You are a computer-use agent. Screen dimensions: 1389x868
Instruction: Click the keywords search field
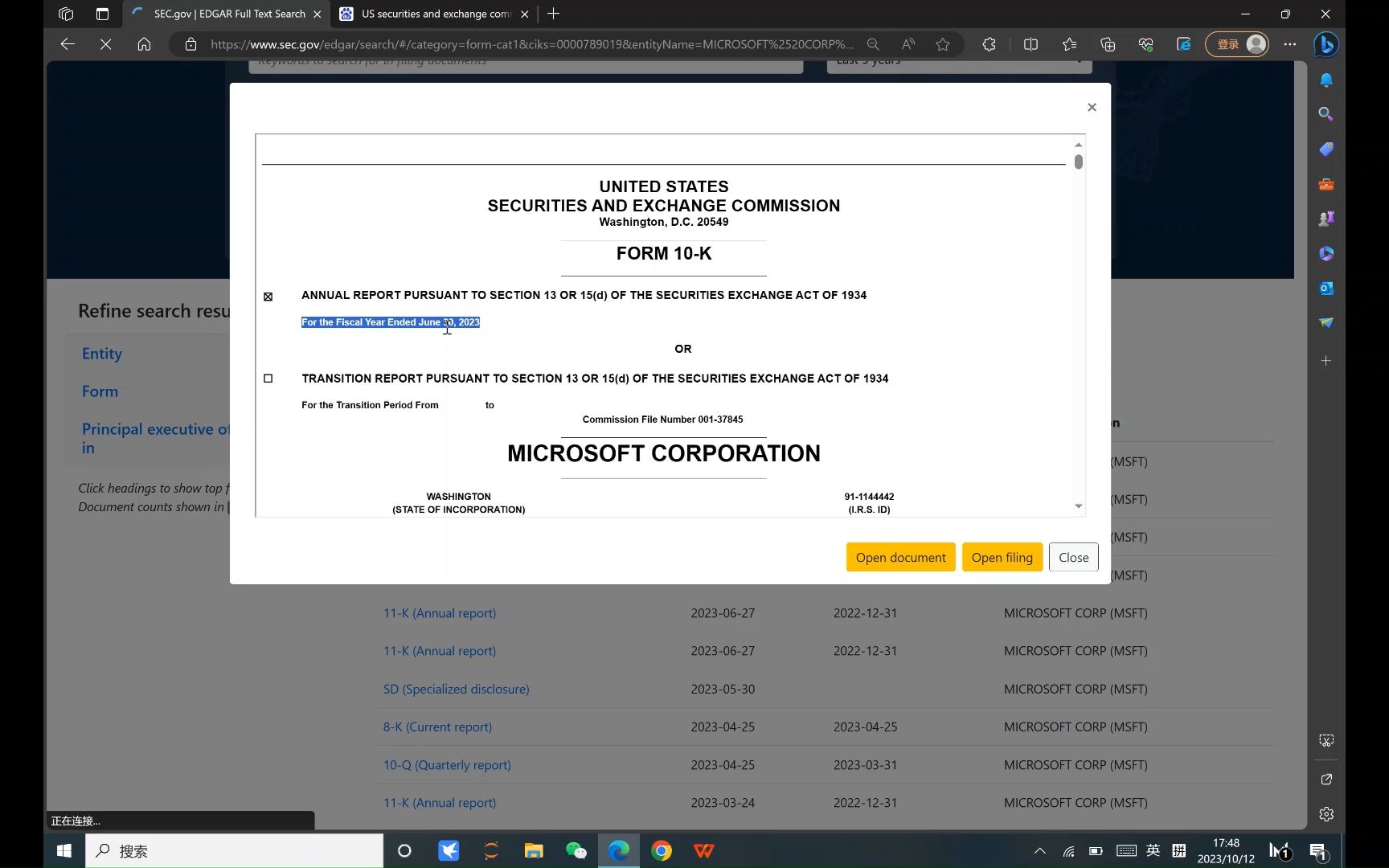(526, 65)
